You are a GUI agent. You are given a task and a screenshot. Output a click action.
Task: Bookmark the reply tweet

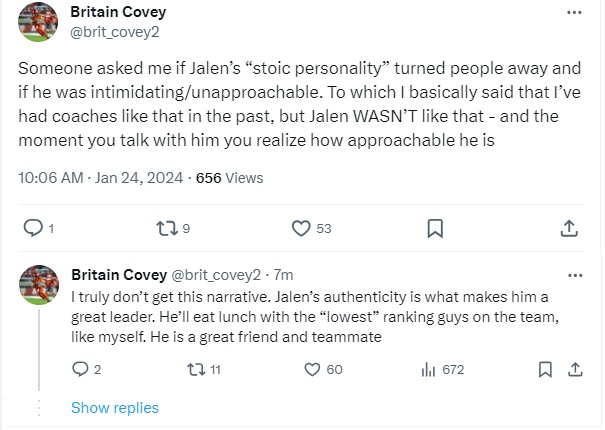tap(544, 369)
